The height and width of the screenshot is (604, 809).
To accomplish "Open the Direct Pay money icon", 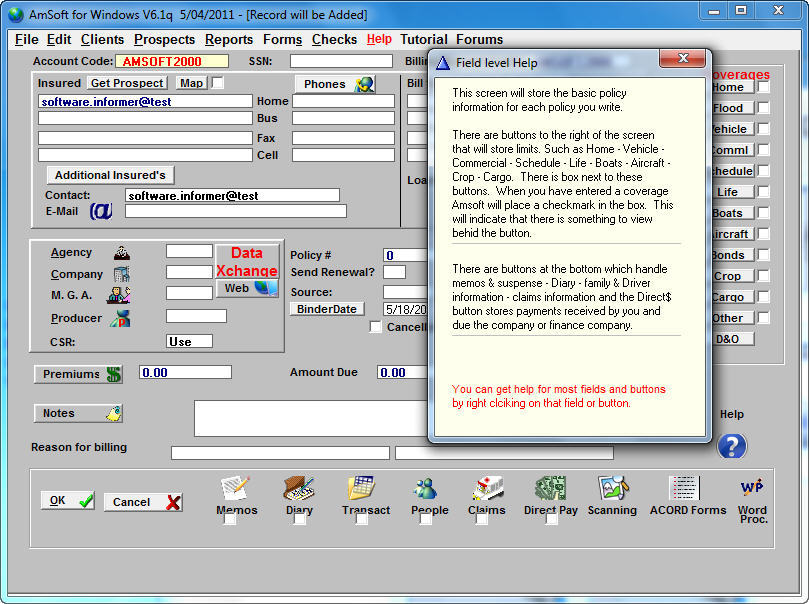I will pyautogui.click(x=551, y=488).
